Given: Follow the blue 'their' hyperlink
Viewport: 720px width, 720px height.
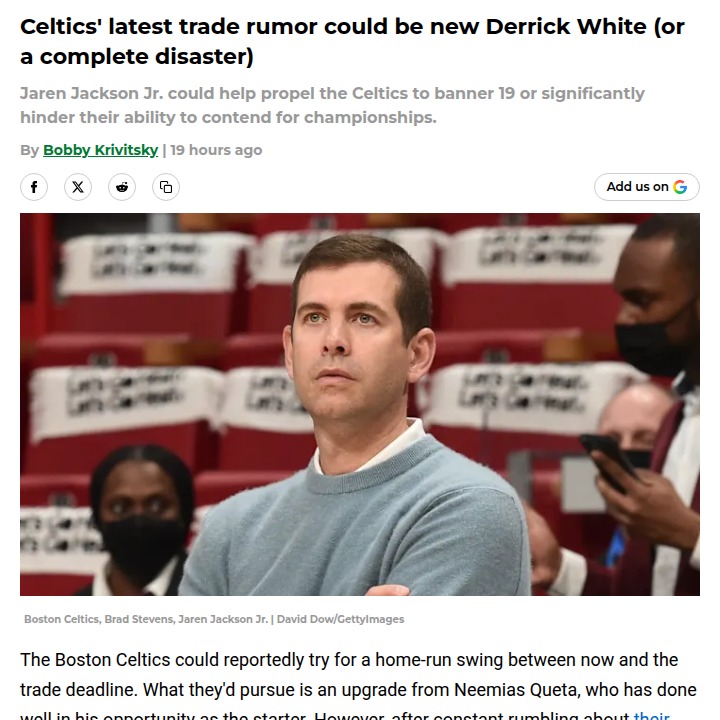Looking at the screenshot, I should pyautogui.click(x=651, y=715).
